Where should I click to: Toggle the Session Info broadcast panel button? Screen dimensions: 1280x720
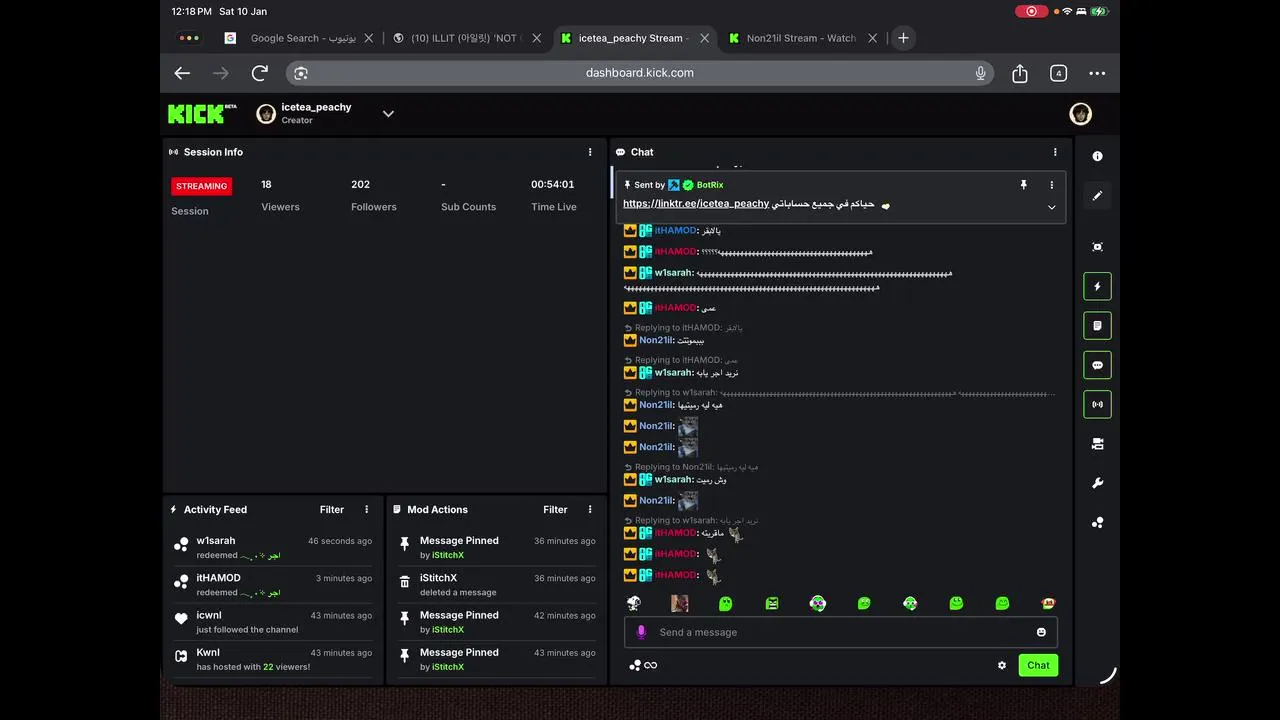click(1097, 405)
